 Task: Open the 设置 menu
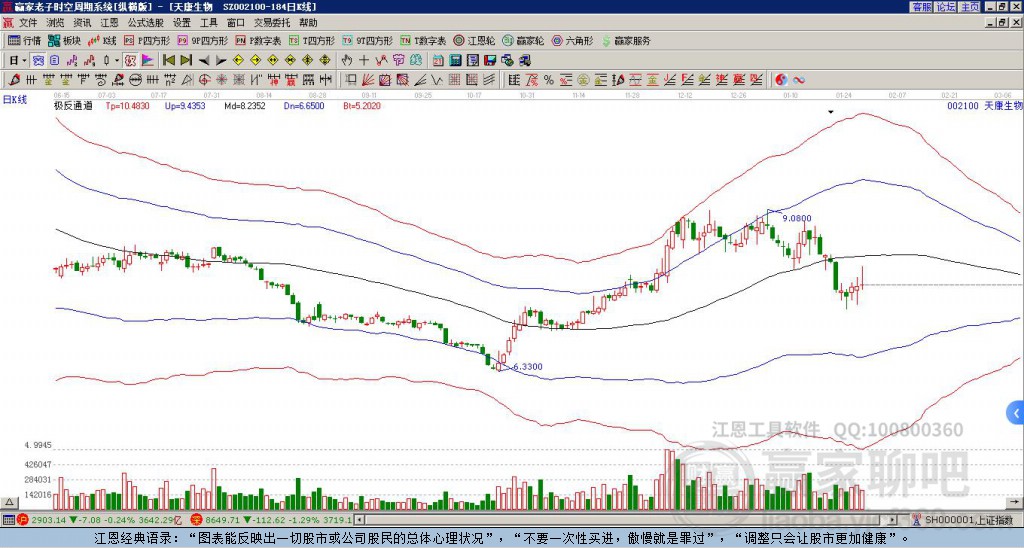(182, 23)
